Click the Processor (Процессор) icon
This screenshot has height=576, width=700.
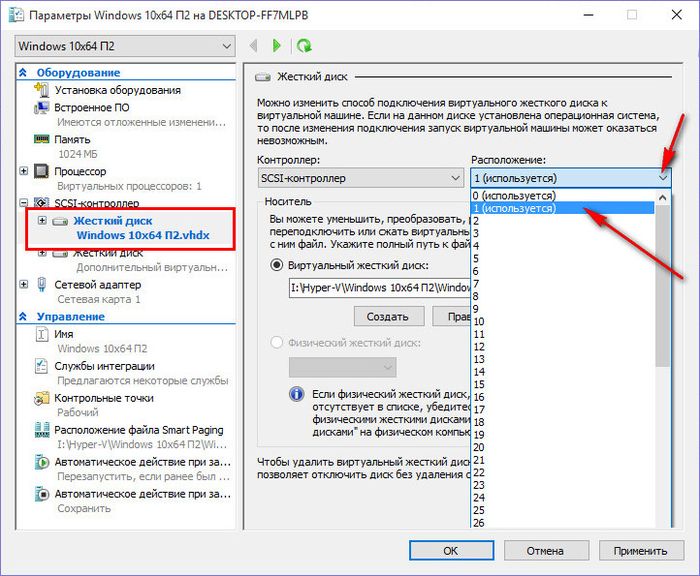click(42, 171)
